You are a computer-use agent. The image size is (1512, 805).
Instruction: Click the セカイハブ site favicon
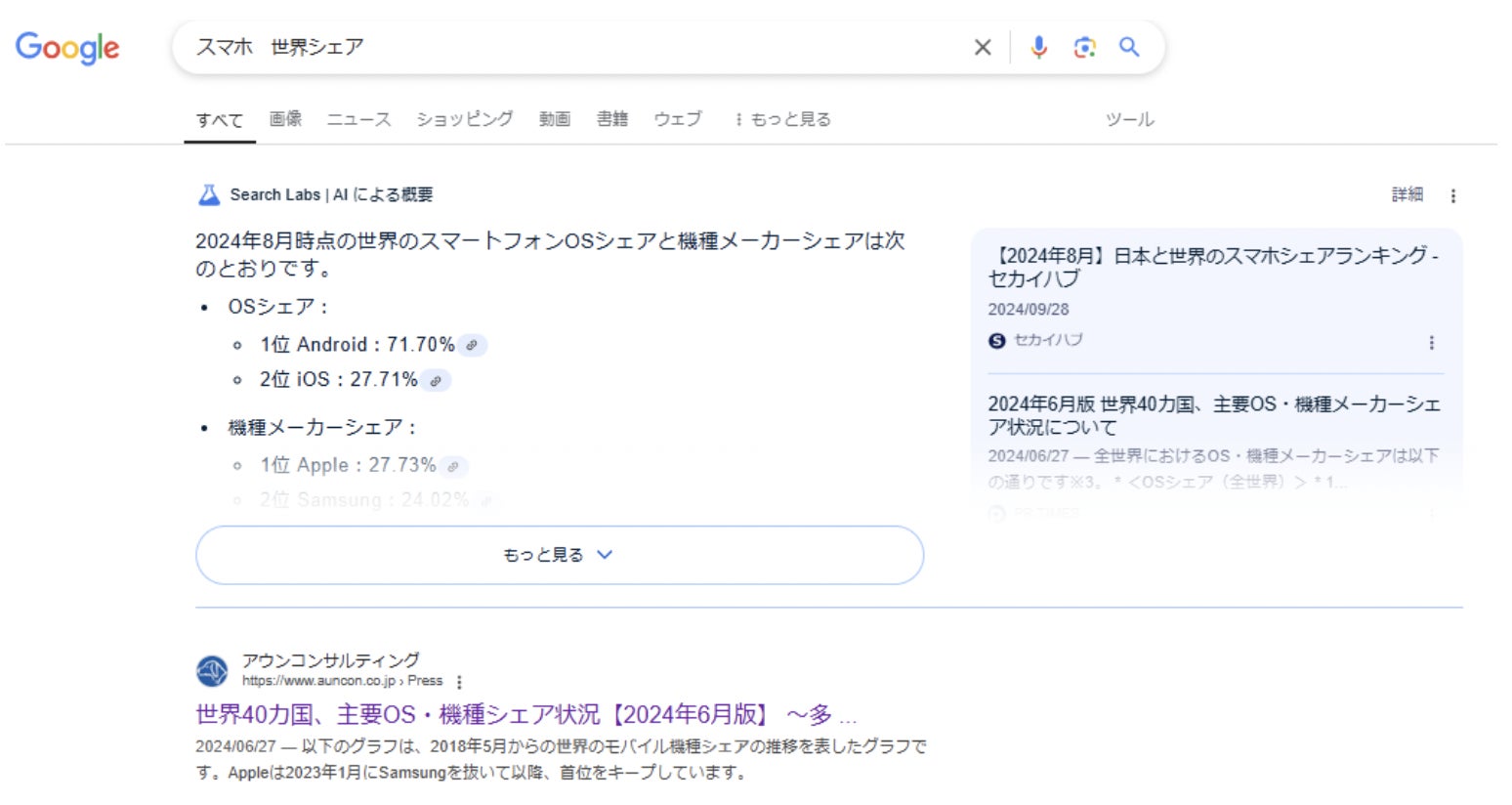click(x=996, y=340)
